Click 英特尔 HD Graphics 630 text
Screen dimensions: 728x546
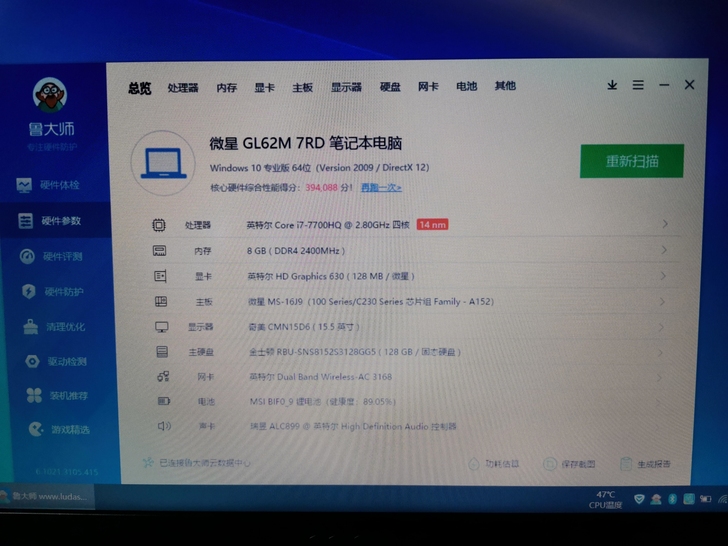(331, 276)
